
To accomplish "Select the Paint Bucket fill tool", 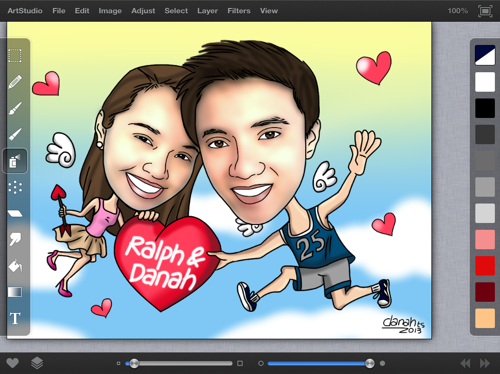I will point(15,266).
